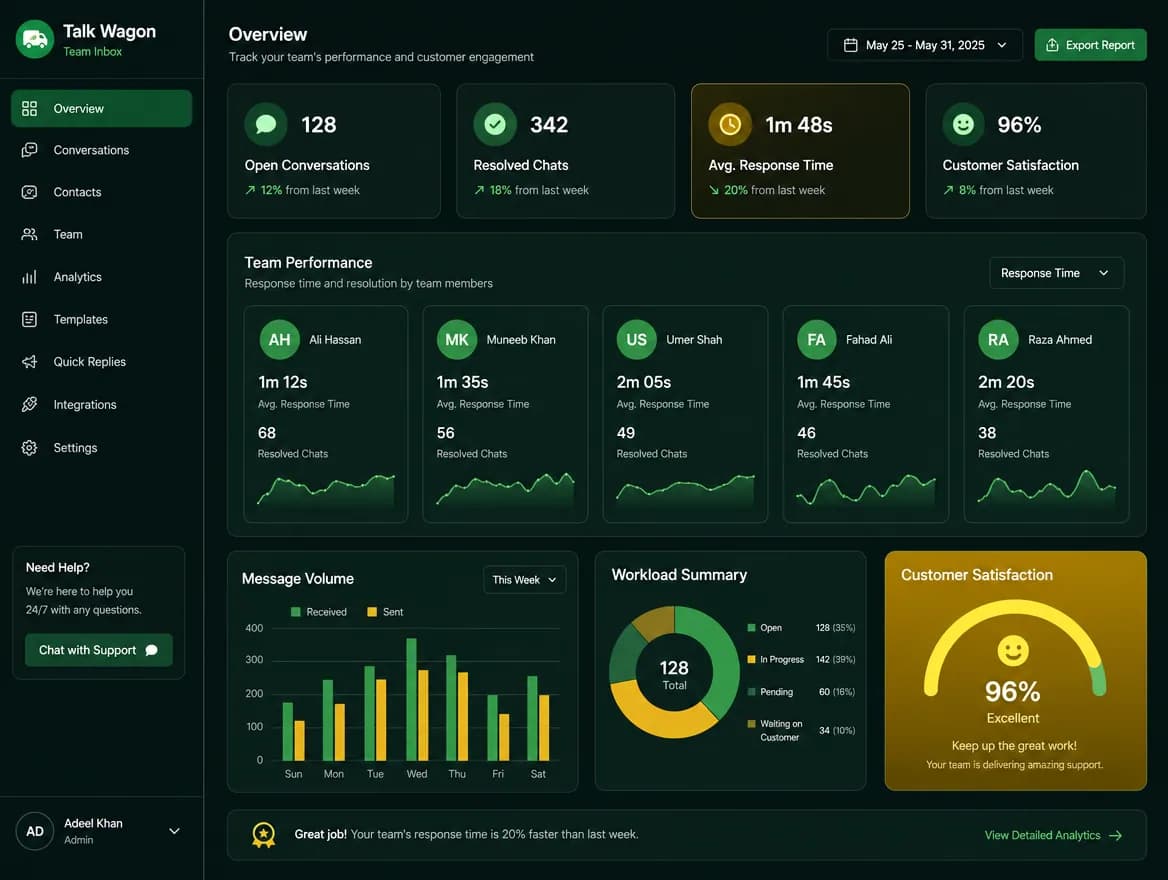Open Contacts from the sidebar

[x=101, y=192]
